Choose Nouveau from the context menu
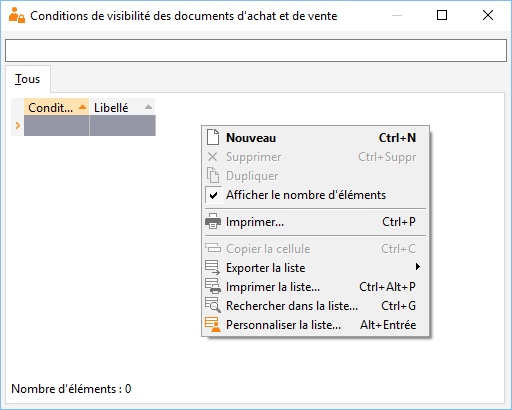 [x=315, y=138]
